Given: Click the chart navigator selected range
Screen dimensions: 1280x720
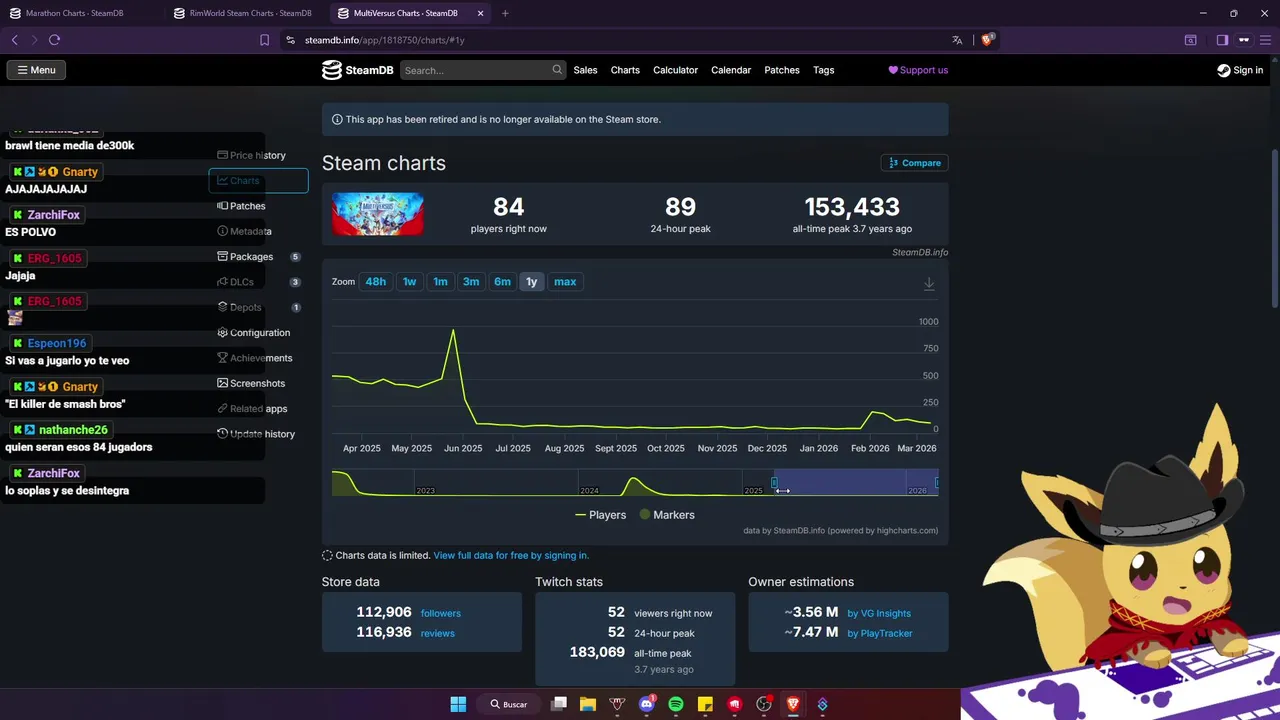Looking at the screenshot, I should pos(856,483).
